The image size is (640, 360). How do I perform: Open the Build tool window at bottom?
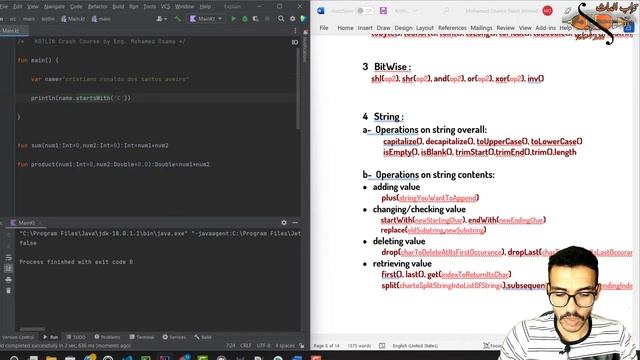203,337
